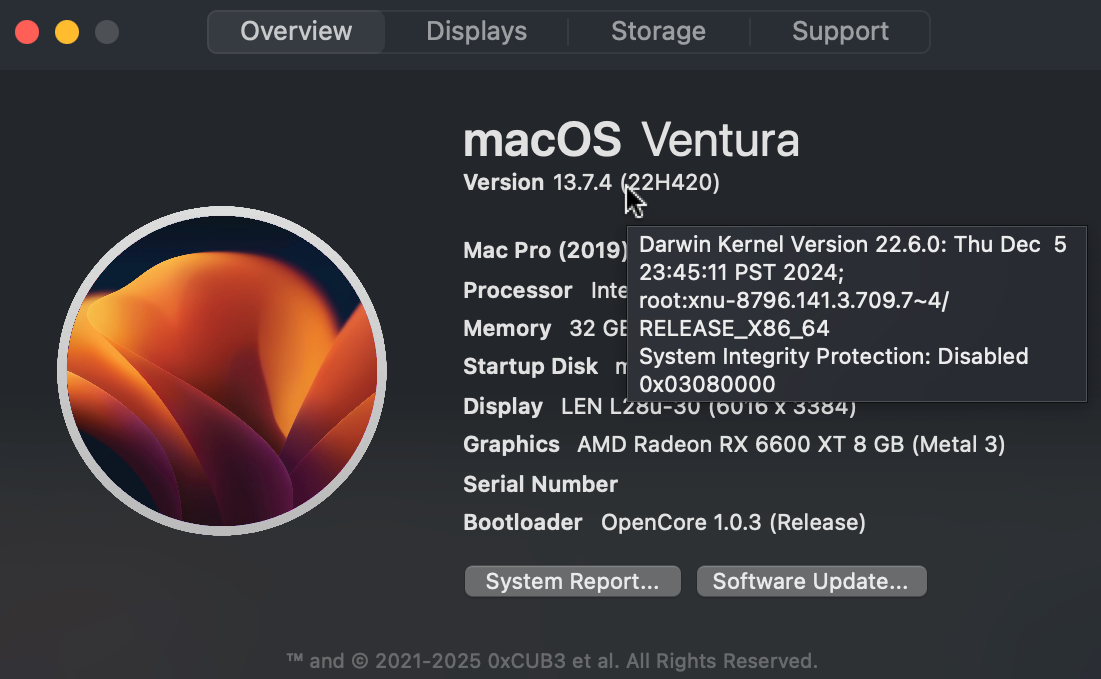This screenshot has height=679, width=1101.
Task: Minimize window with the yellow button
Action: pyautogui.click(x=67, y=32)
